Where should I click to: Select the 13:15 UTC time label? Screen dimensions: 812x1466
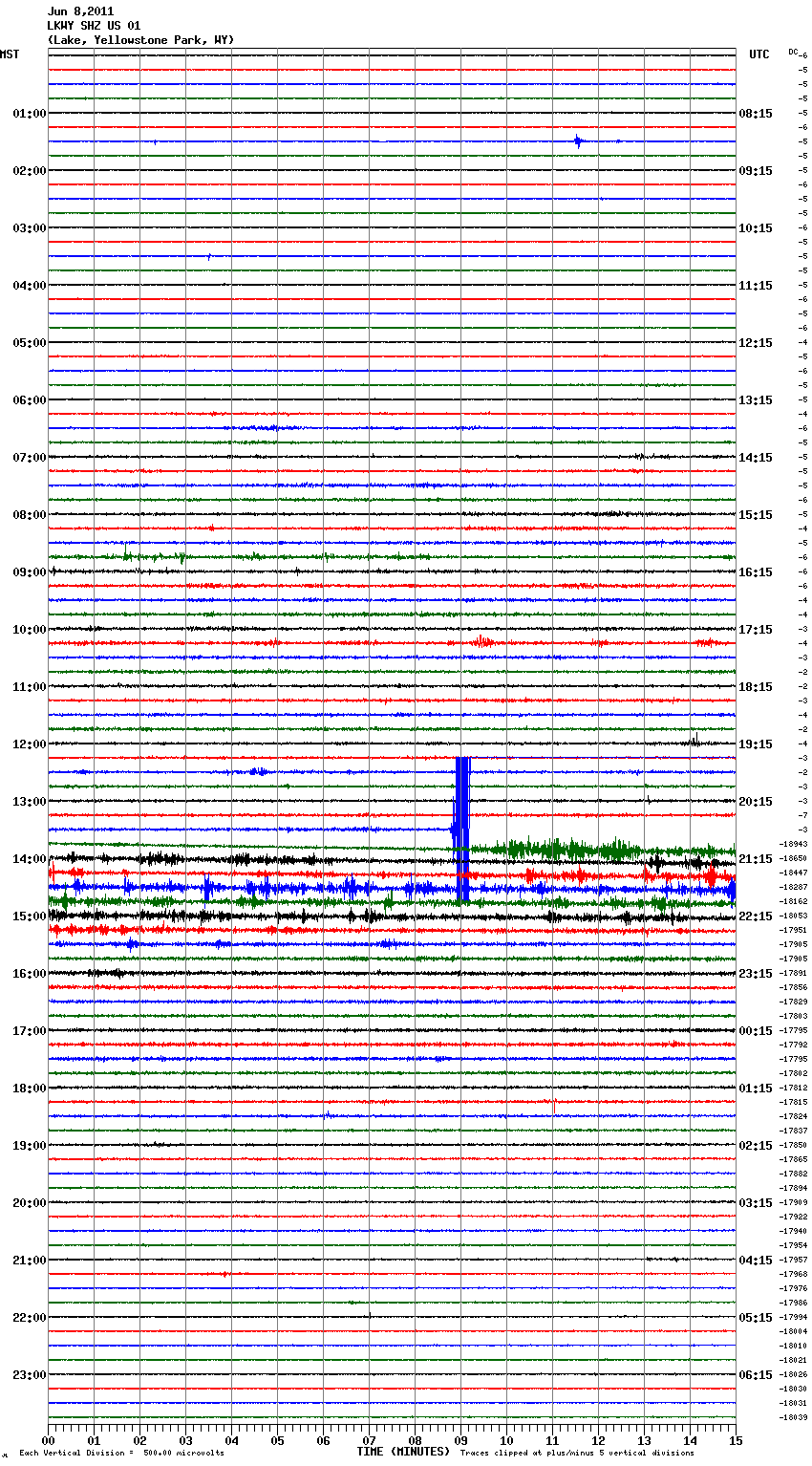pos(756,400)
